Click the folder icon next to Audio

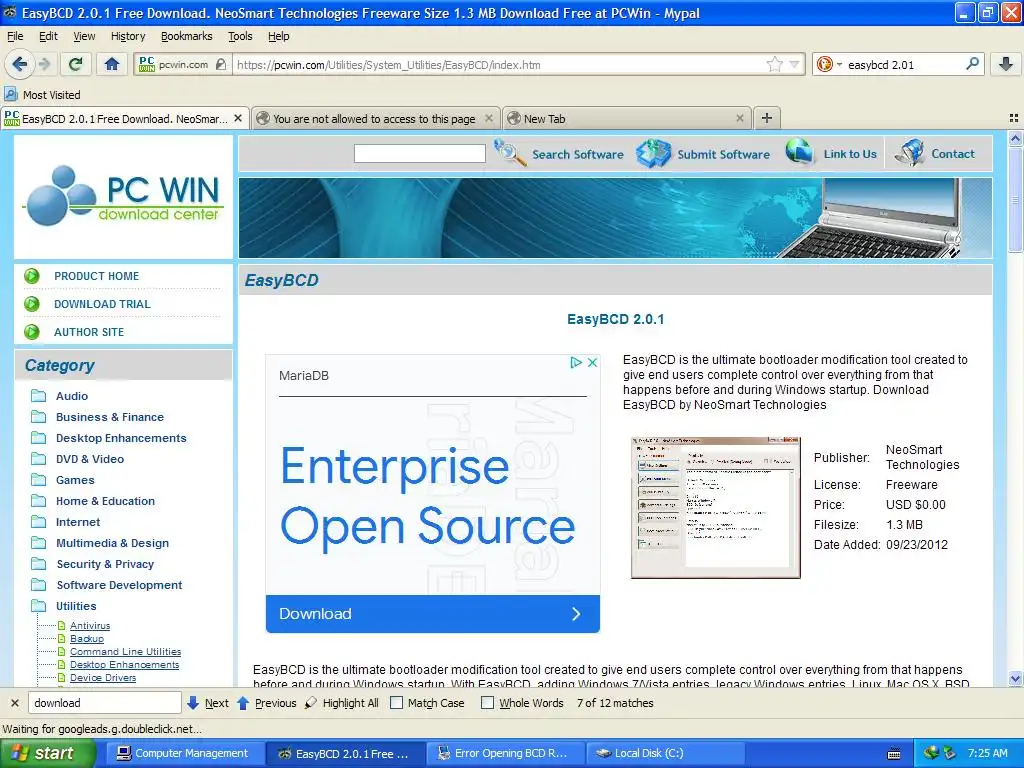pyautogui.click(x=39, y=396)
